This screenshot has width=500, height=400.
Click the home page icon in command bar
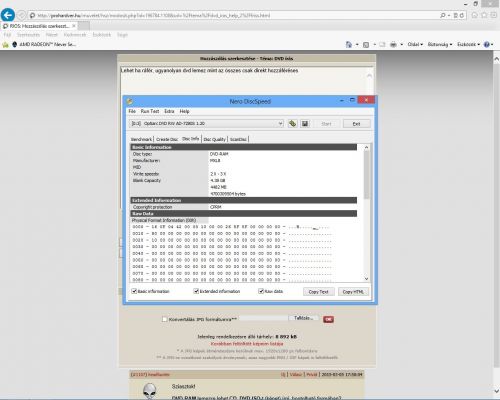[349, 44]
